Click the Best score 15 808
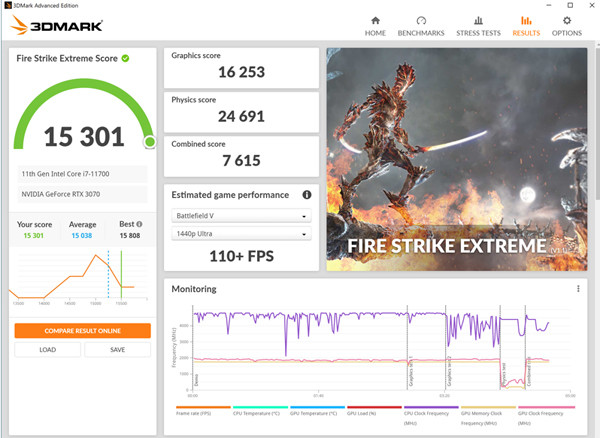This screenshot has height=438, width=600. (x=130, y=236)
